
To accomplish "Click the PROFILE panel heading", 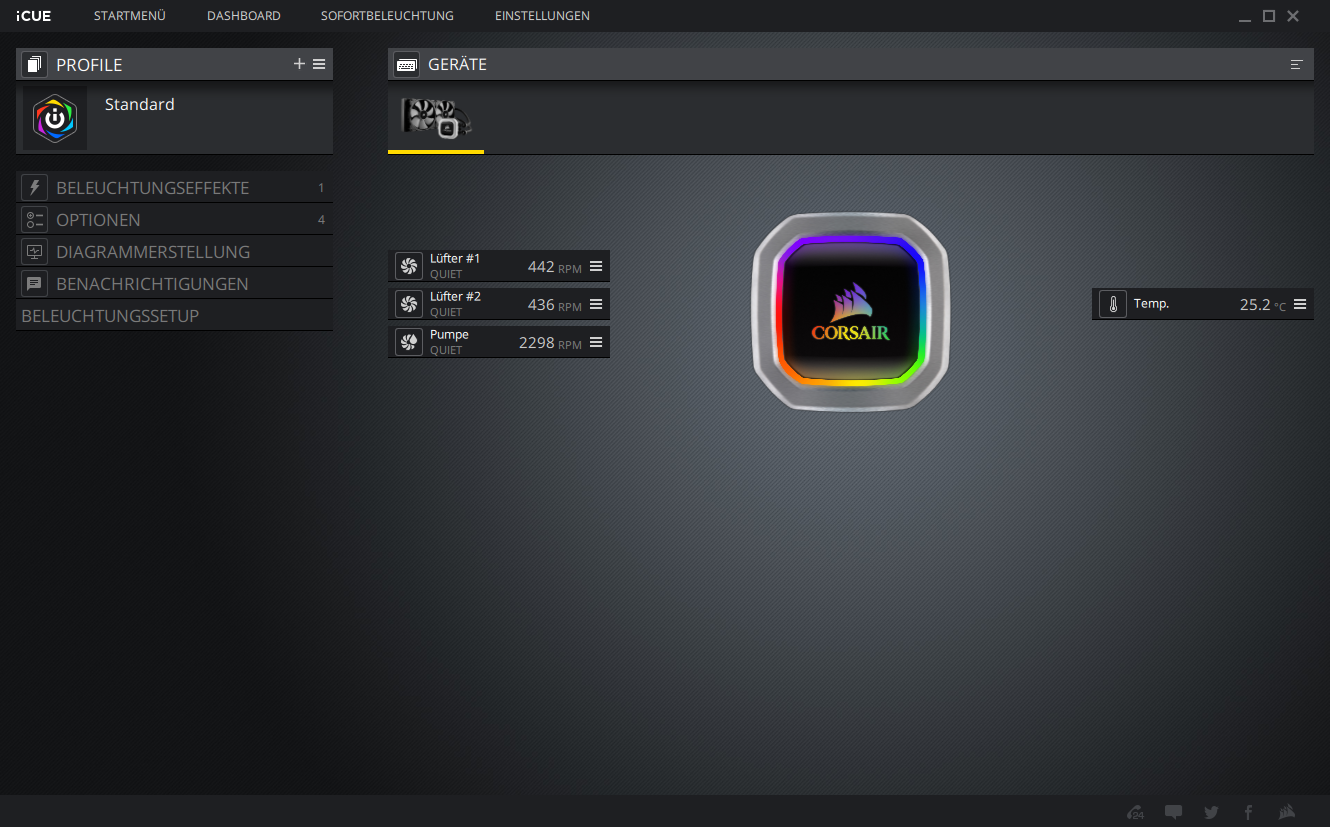I will tap(89, 65).
